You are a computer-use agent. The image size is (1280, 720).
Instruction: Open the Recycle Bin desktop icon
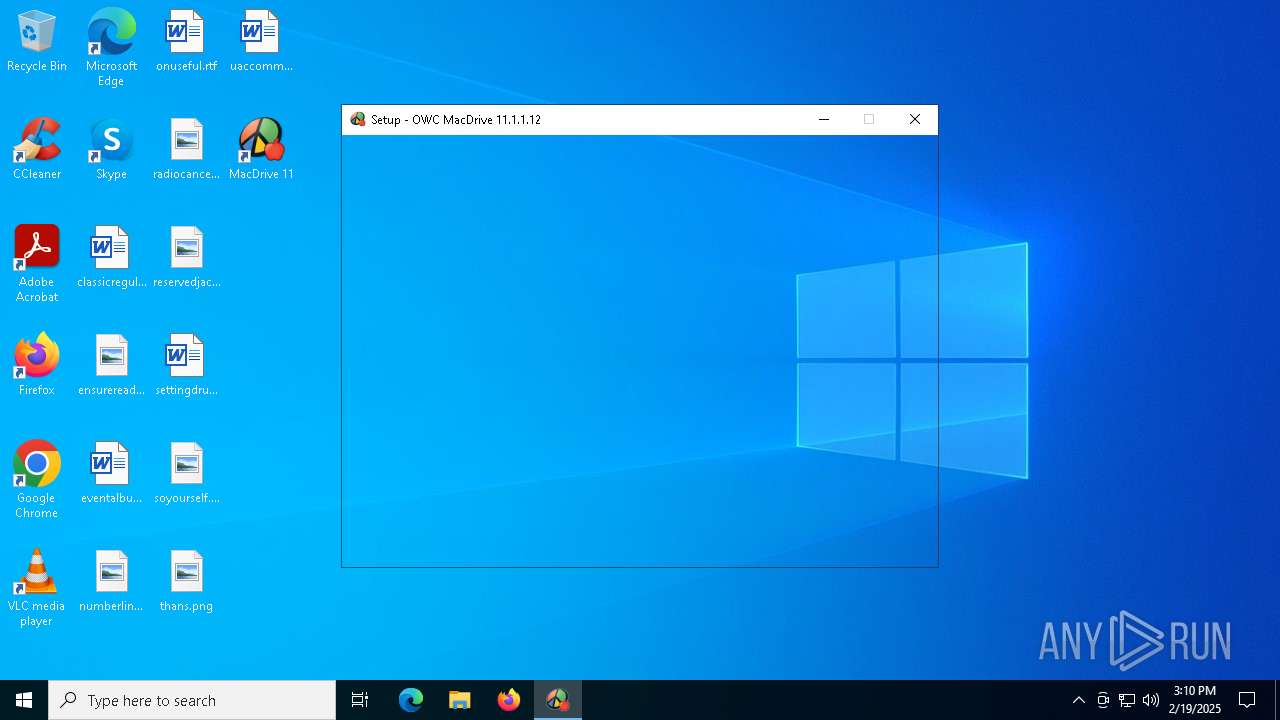click(x=37, y=42)
